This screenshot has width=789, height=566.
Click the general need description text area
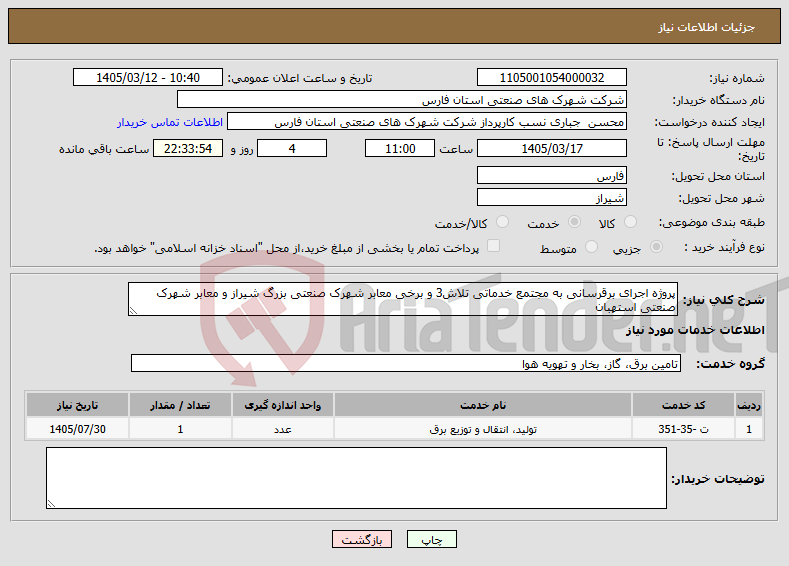point(403,299)
